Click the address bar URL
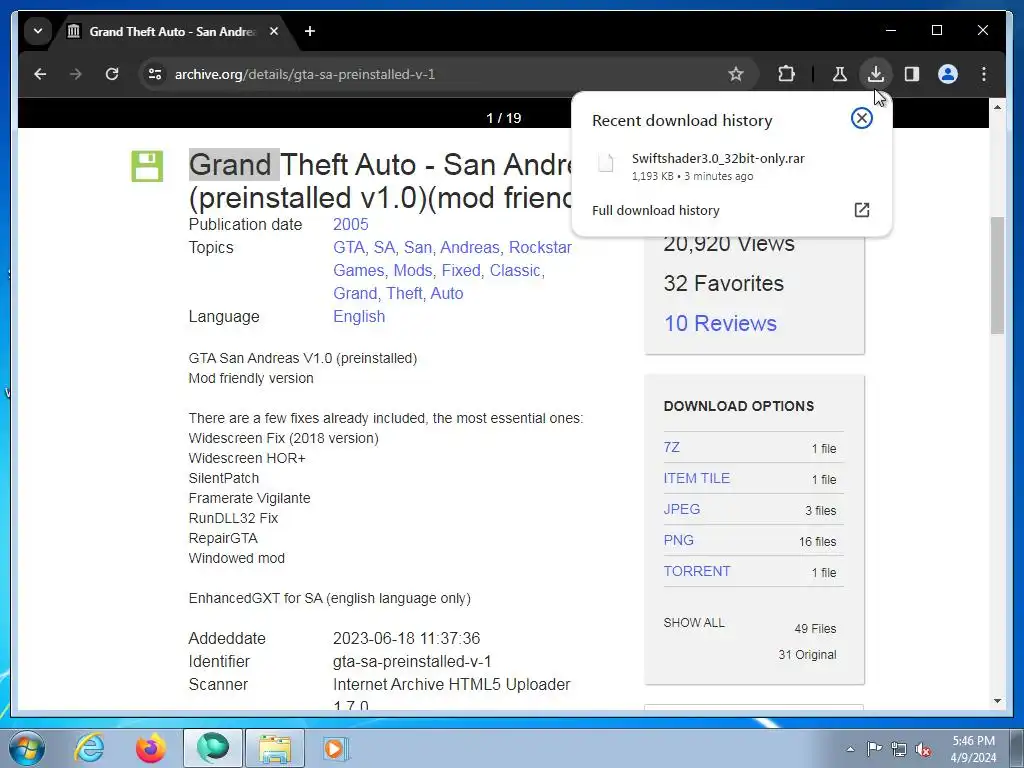The height and width of the screenshot is (768, 1024). tap(305, 74)
